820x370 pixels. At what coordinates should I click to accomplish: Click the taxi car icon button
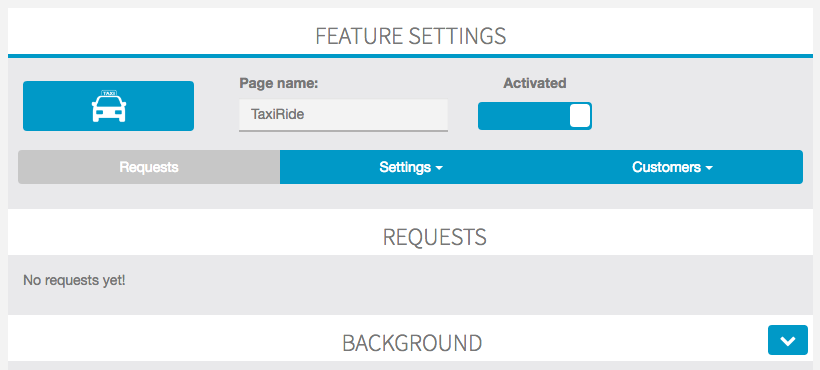click(108, 106)
